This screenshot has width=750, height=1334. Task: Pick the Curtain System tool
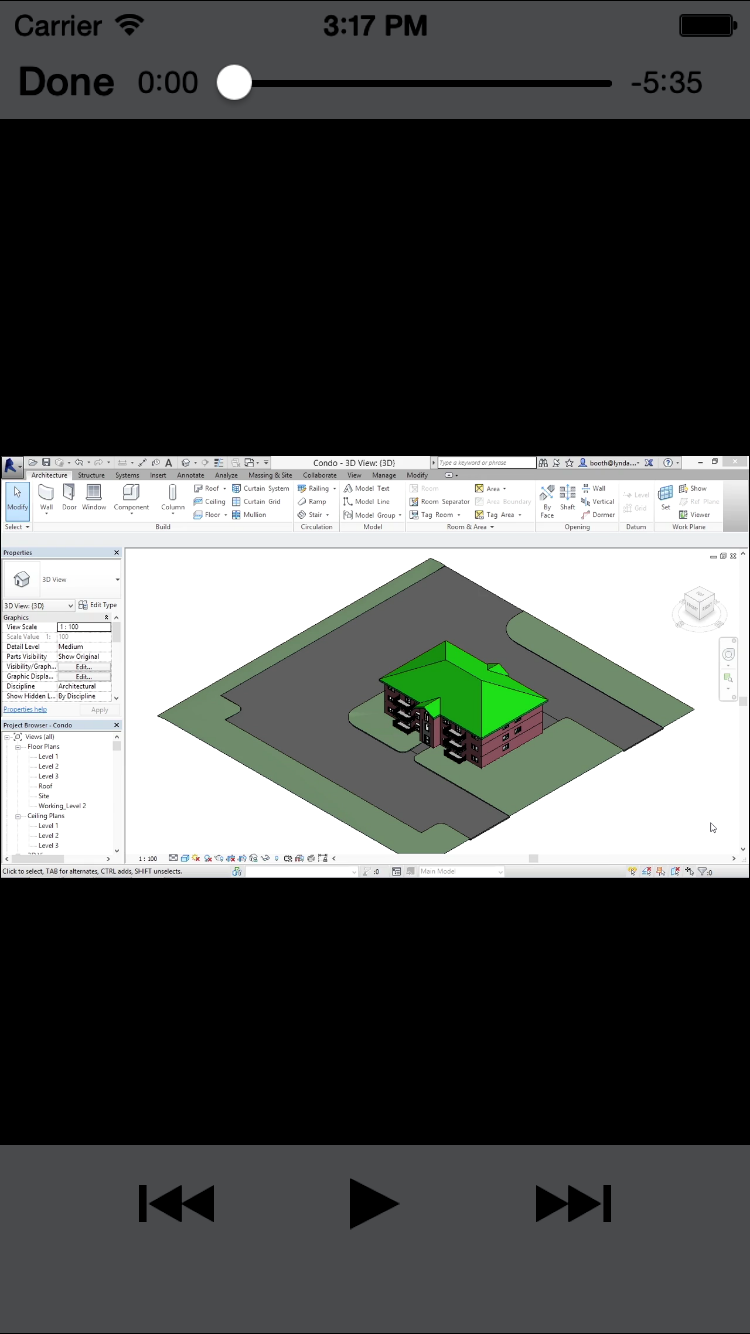point(261,488)
